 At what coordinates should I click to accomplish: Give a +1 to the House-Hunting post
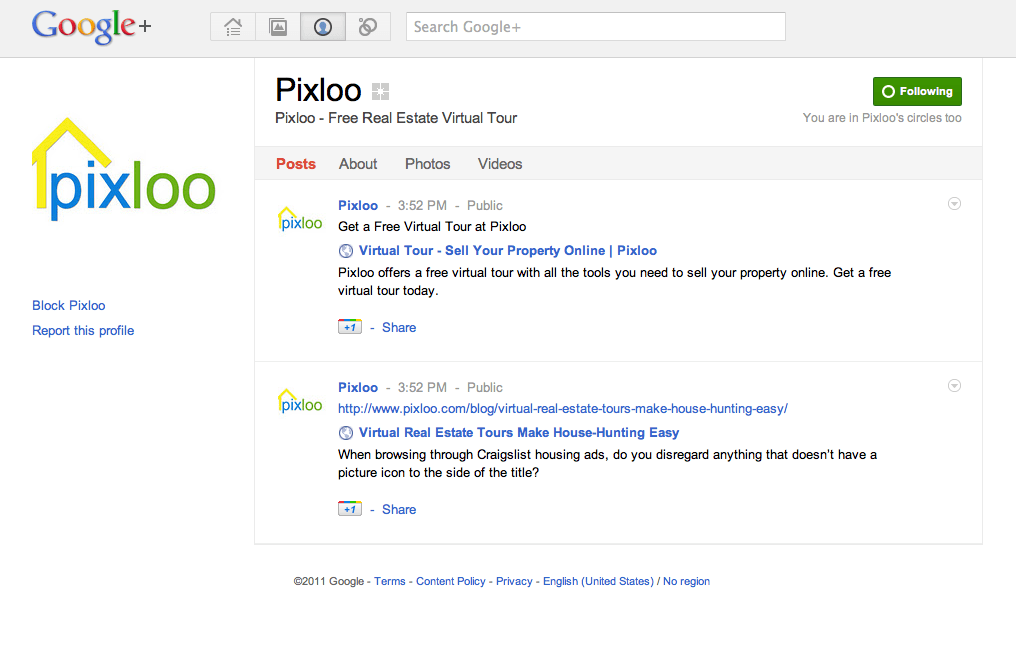349,508
